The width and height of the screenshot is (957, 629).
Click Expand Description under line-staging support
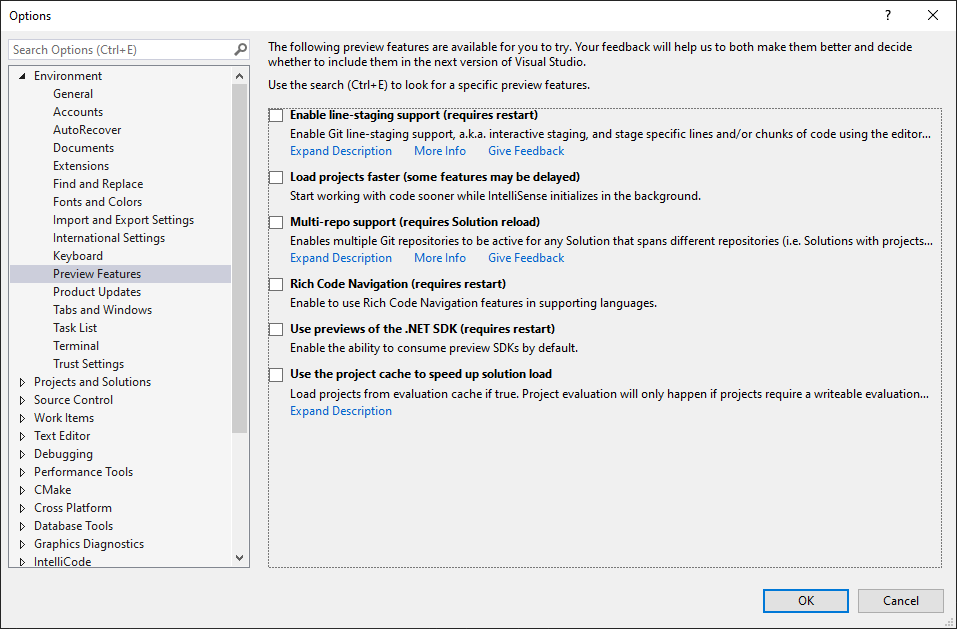(x=341, y=151)
